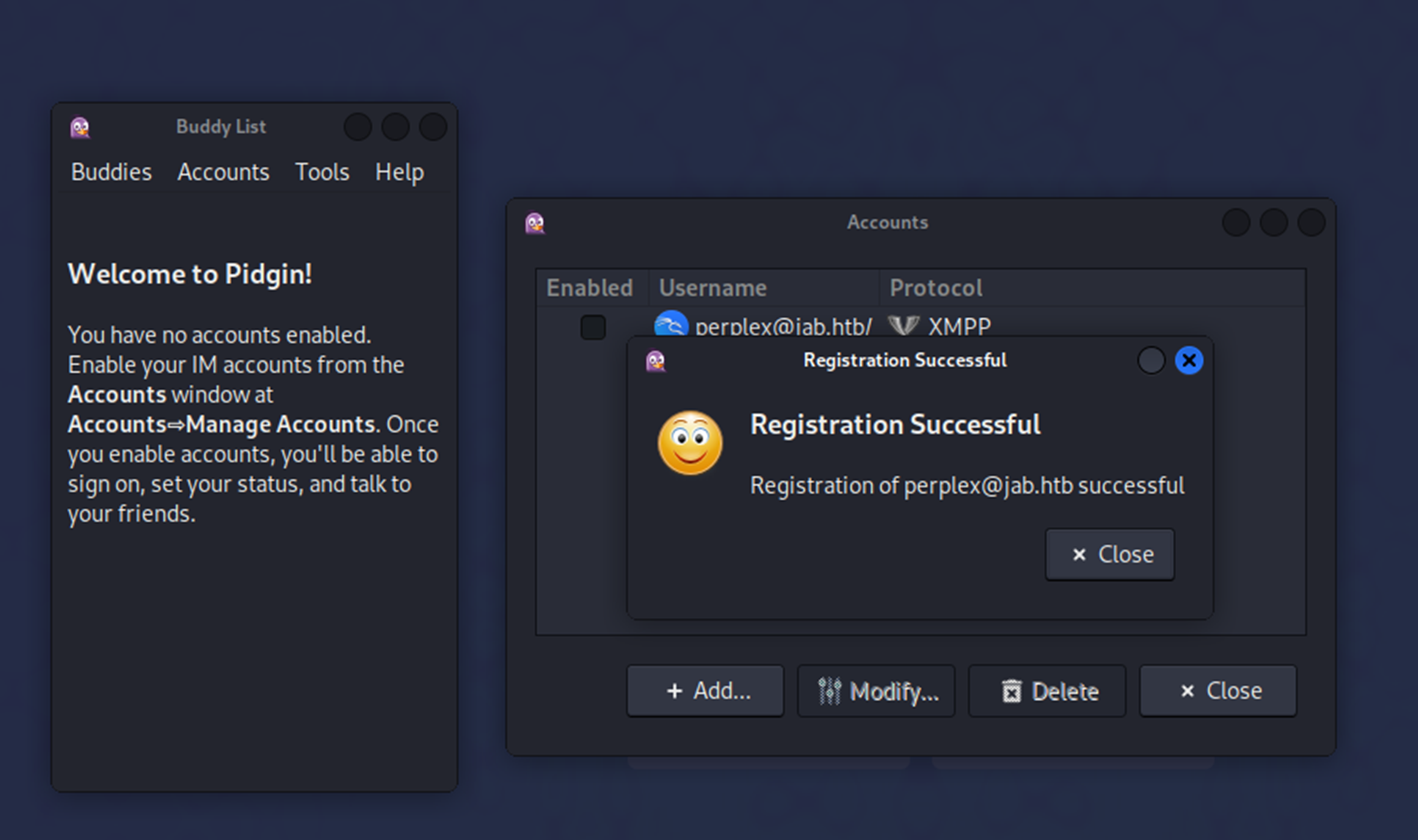The width and height of the screenshot is (1418, 840).
Task: Sort by the Enabled column header
Action: tap(592, 287)
